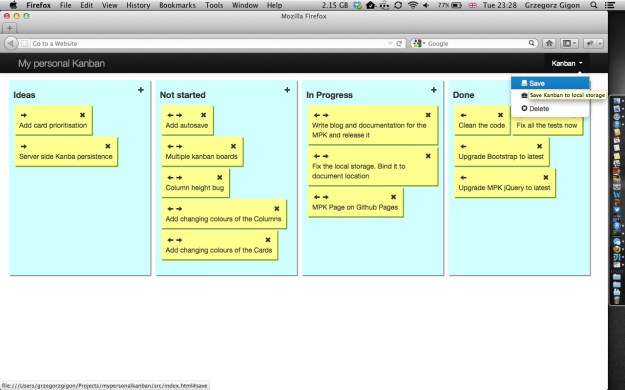Move 'Add changing colours of the Columns' right
625x390 pixels.
(179, 209)
